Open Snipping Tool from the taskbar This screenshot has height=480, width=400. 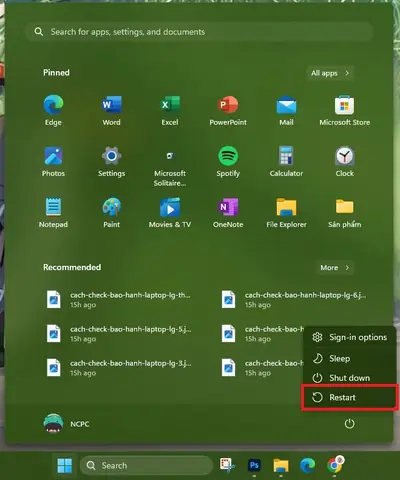click(227, 465)
